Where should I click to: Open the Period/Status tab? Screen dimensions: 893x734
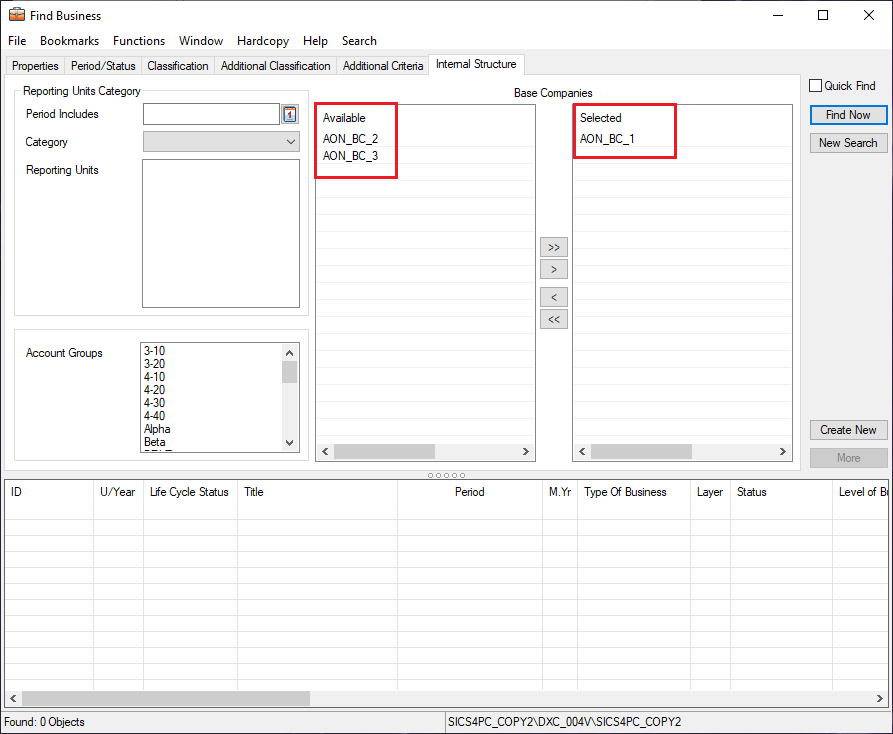point(103,66)
